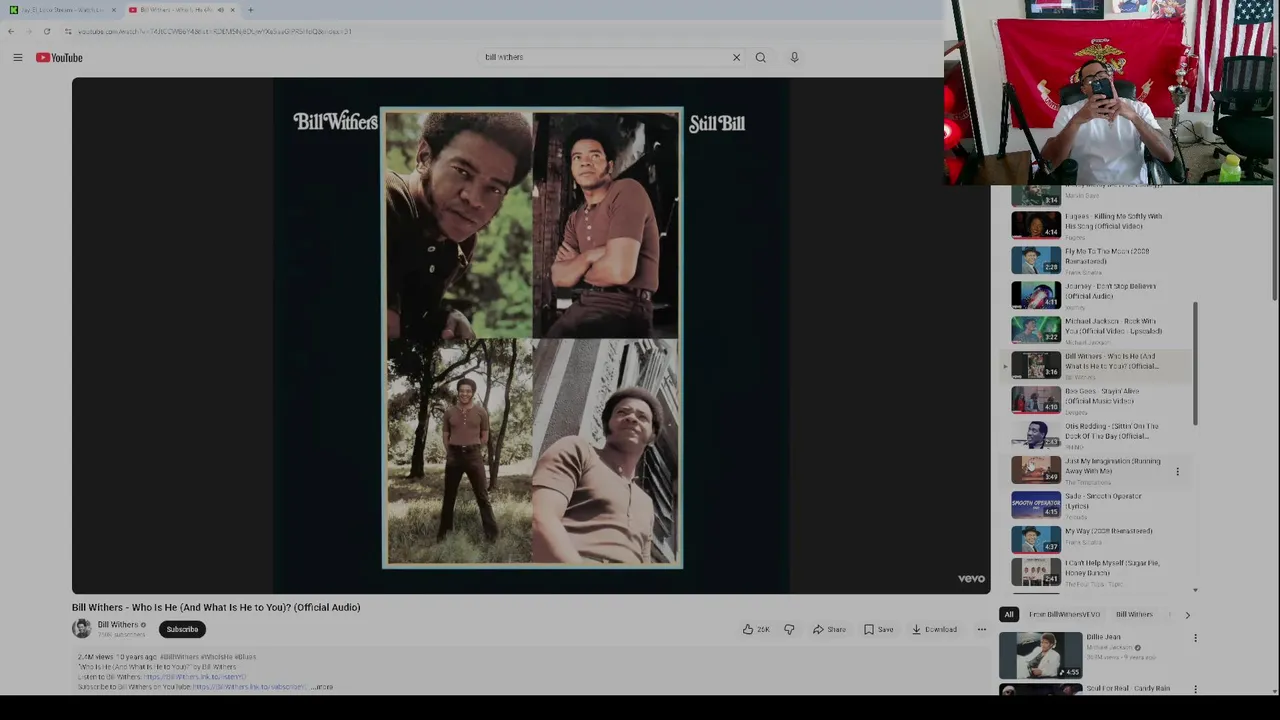The image size is (1280, 720).
Task: Click the bill withers search field
Action: tap(605, 57)
